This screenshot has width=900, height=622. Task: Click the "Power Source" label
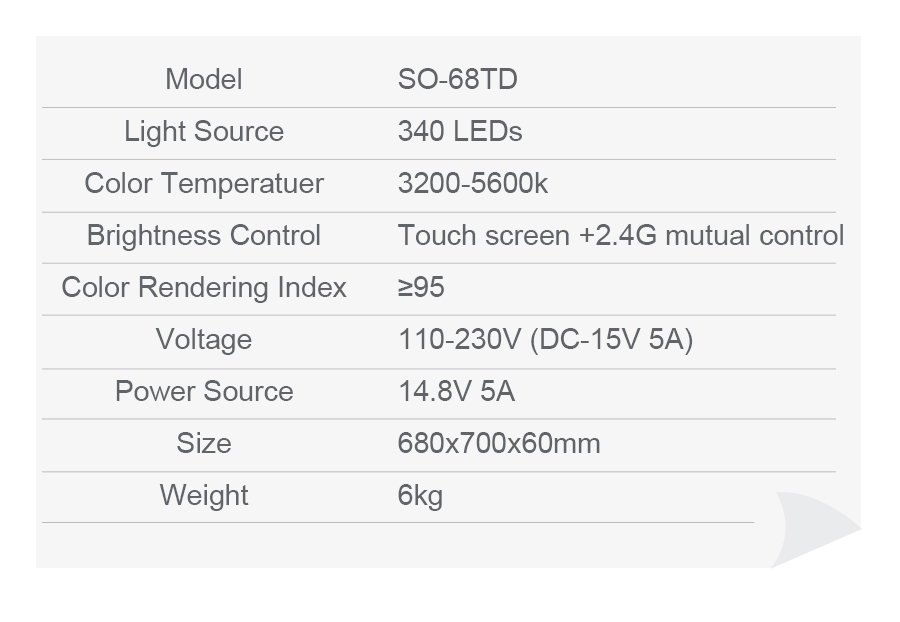pos(204,392)
